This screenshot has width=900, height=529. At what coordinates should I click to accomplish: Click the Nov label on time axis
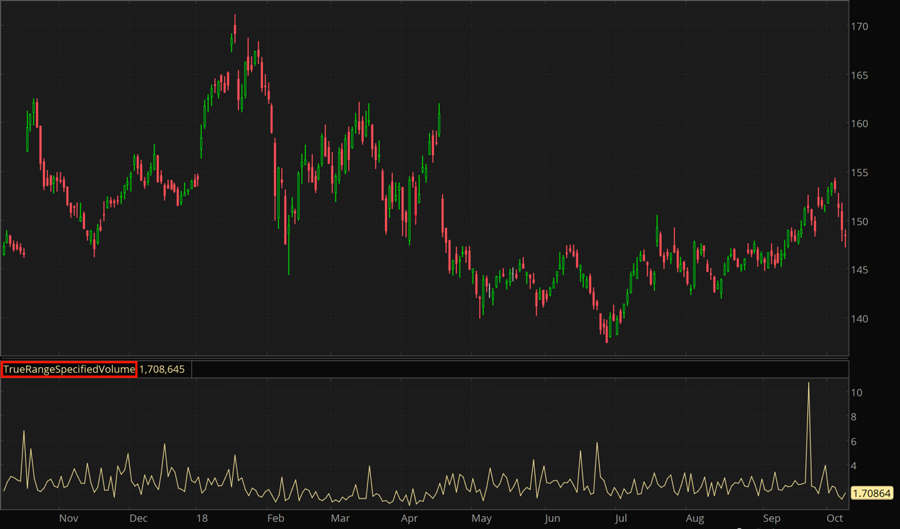click(x=68, y=519)
